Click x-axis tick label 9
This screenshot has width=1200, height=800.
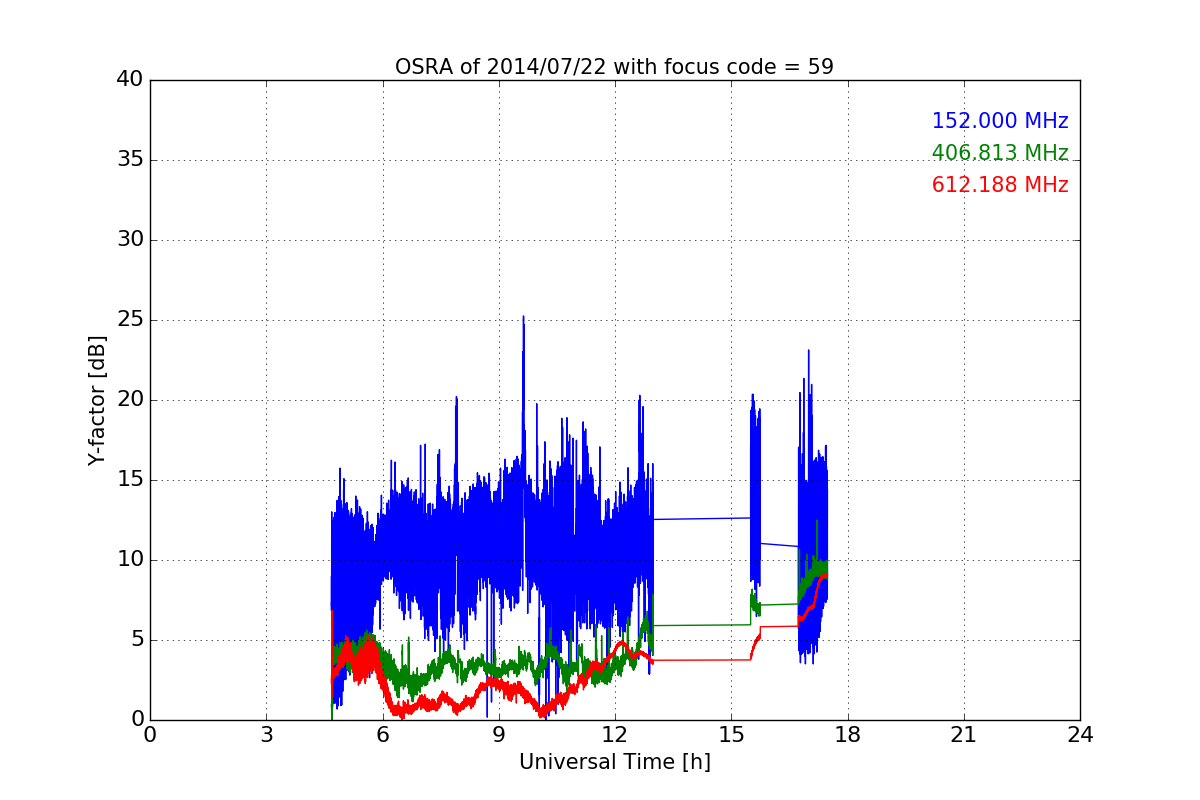(498, 735)
